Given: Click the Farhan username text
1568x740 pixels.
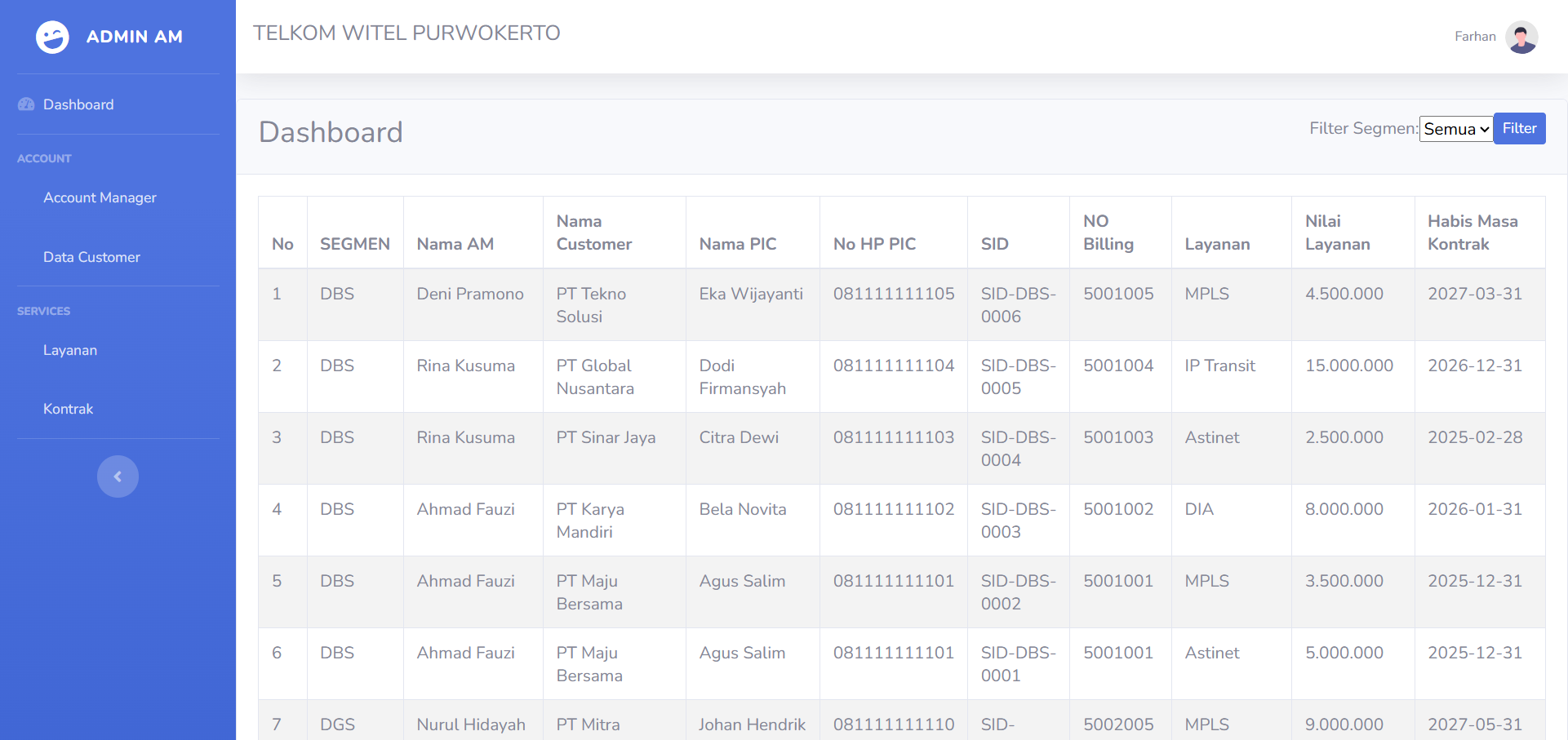Looking at the screenshot, I should tap(1475, 37).
